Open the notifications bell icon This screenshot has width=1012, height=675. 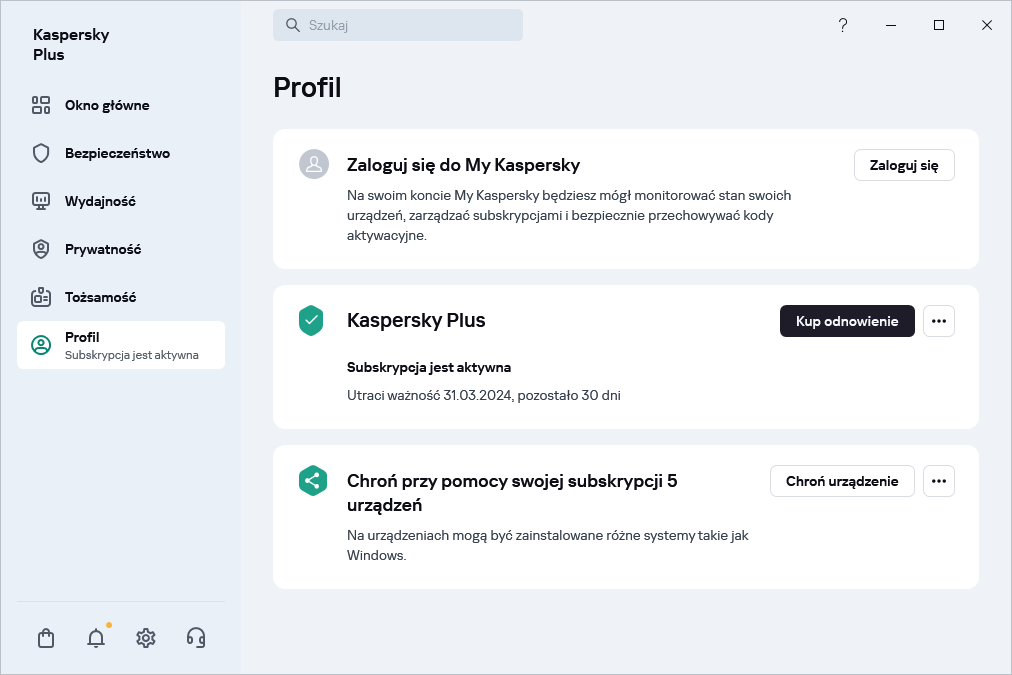point(96,638)
